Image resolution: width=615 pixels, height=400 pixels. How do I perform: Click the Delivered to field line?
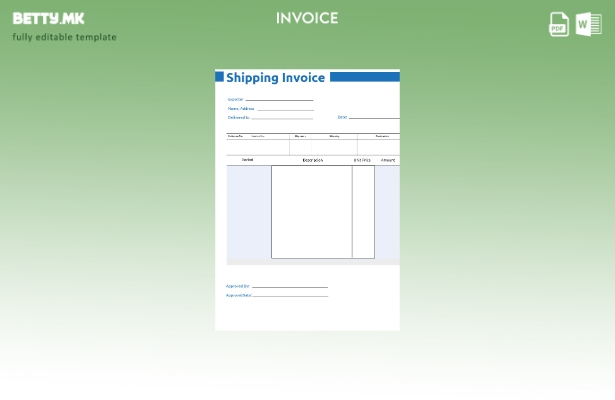pos(282,118)
